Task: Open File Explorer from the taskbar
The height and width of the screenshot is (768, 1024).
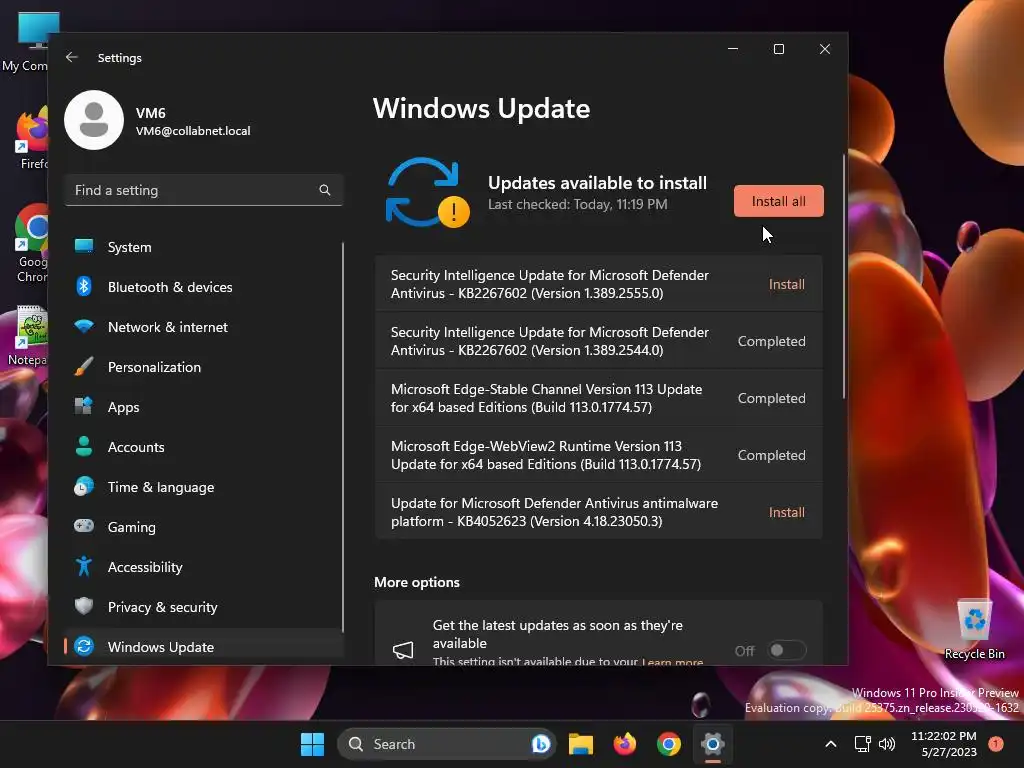Action: point(581,744)
